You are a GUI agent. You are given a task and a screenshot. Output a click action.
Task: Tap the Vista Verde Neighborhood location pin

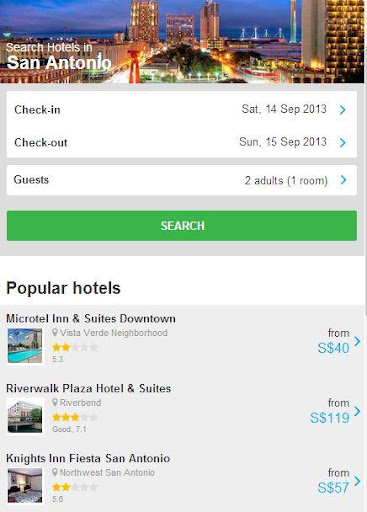click(55, 333)
